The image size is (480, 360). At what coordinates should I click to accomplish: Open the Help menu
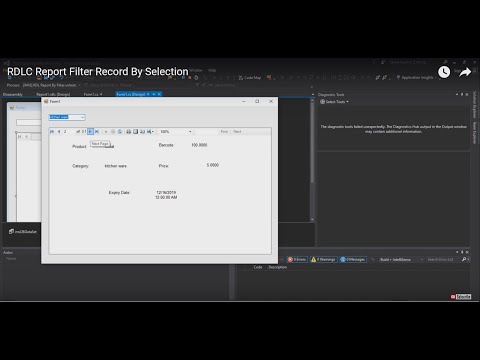click(212, 70)
